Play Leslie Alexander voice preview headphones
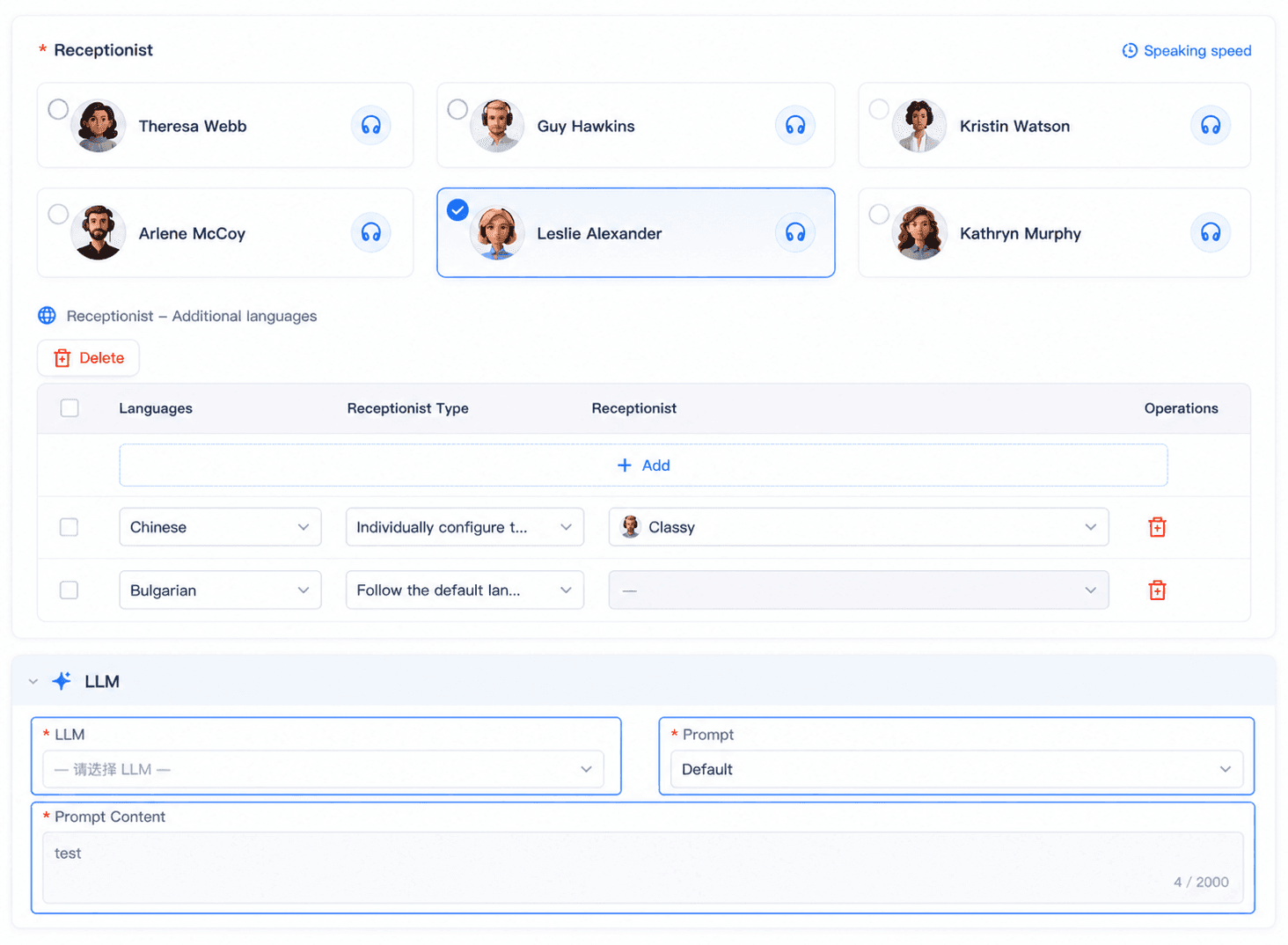Viewport: 1288px width, 945px height. click(795, 232)
